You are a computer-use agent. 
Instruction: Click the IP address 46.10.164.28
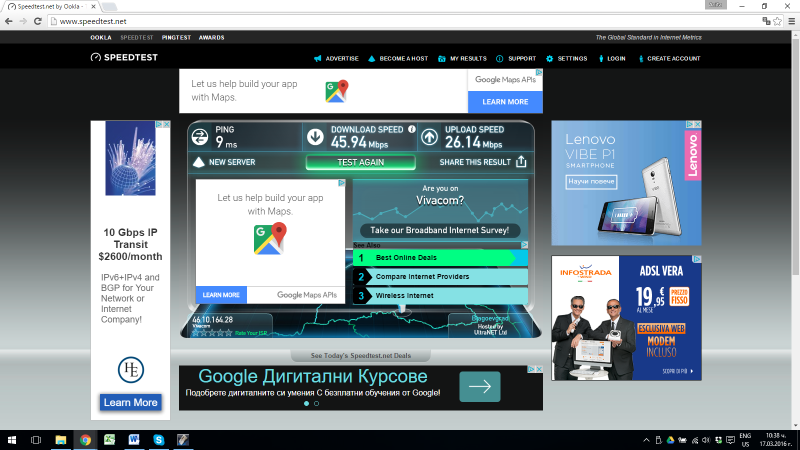(212, 320)
